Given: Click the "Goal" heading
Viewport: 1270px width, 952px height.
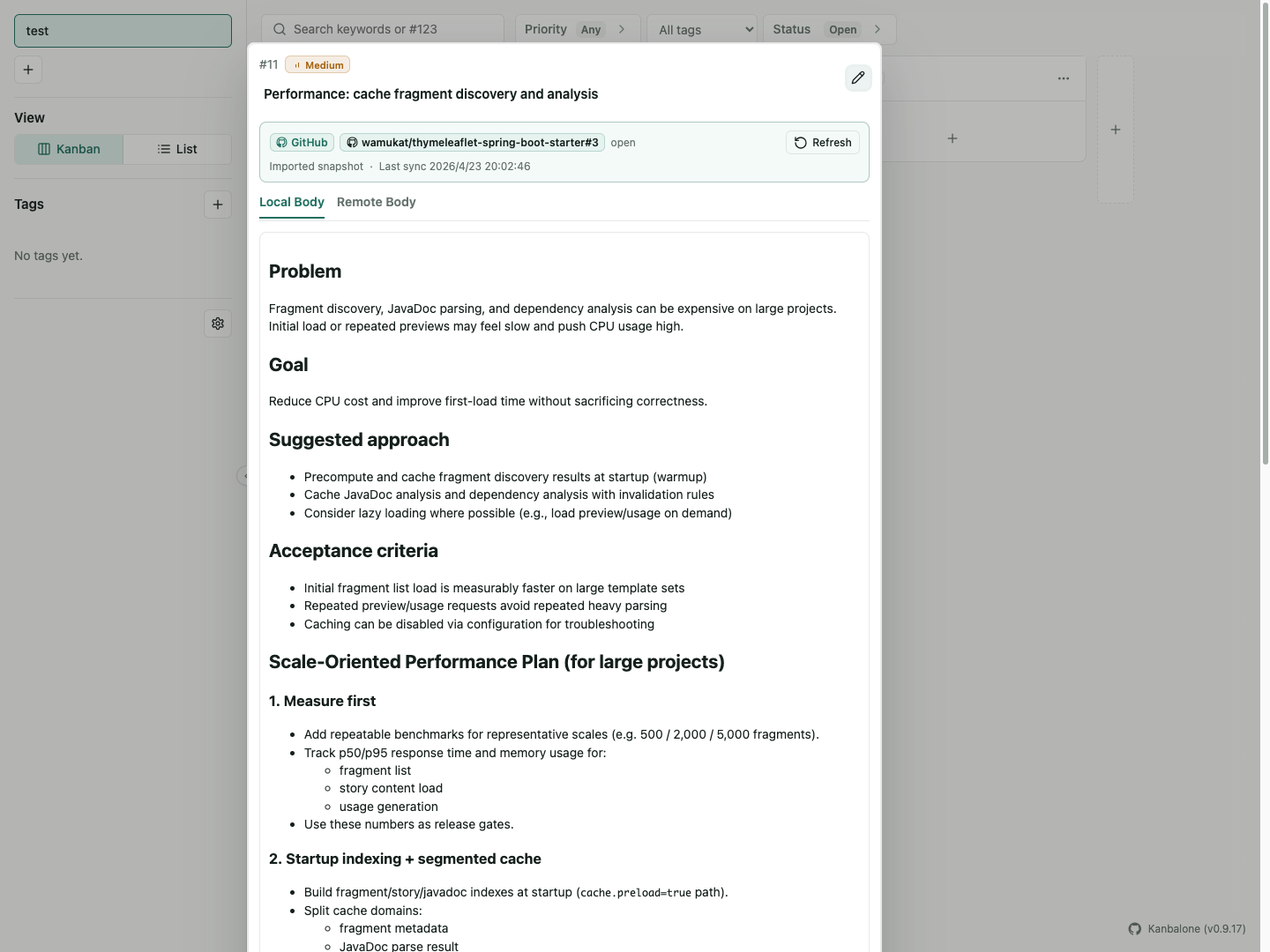Looking at the screenshot, I should pos(288,365).
